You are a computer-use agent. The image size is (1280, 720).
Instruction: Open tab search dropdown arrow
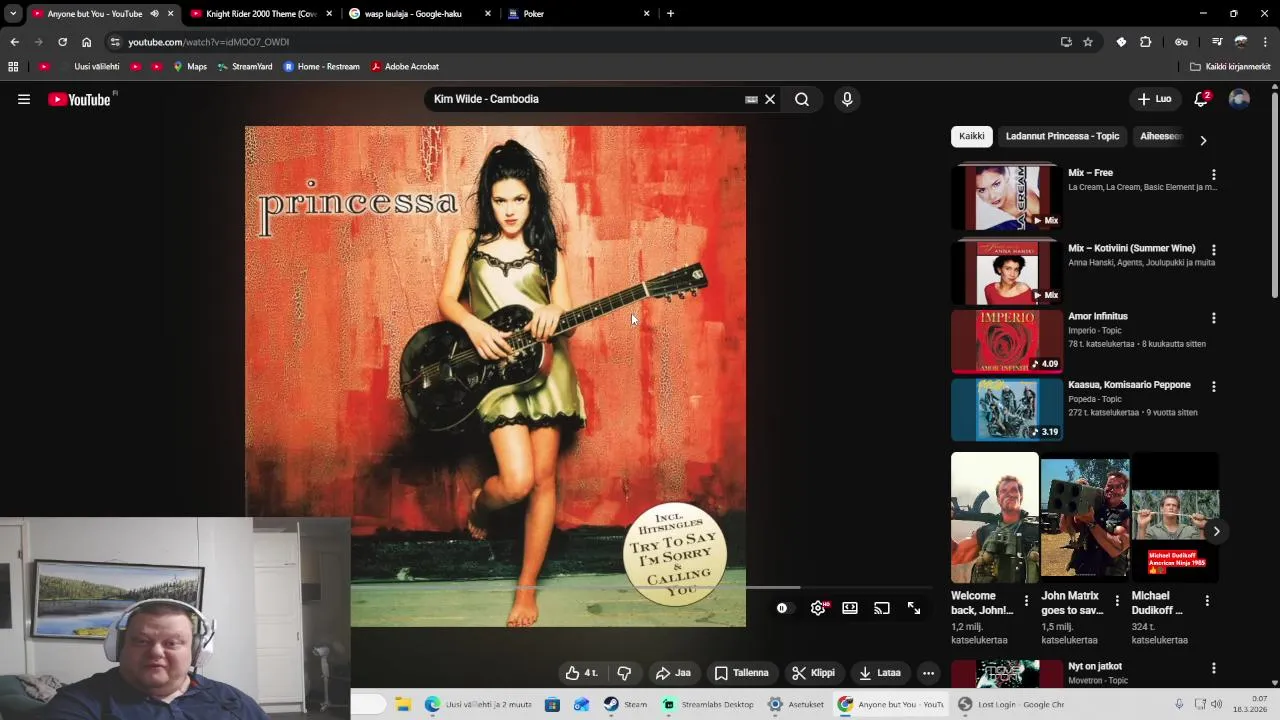(x=13, y=14)
